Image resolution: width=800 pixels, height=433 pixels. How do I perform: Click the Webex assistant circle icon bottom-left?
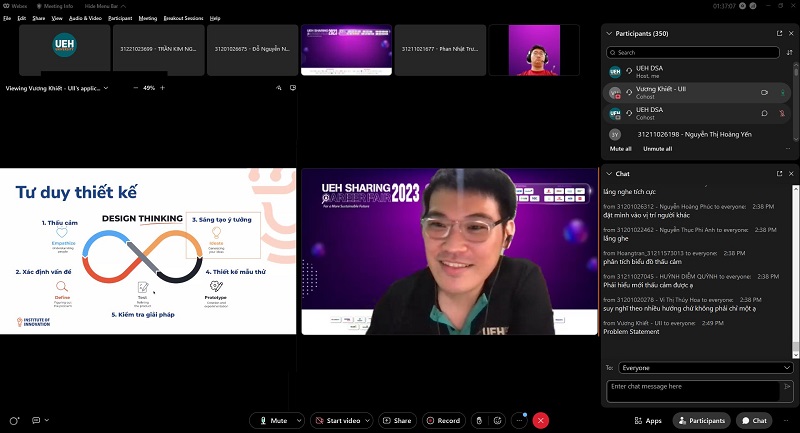[x=14, y=421]
